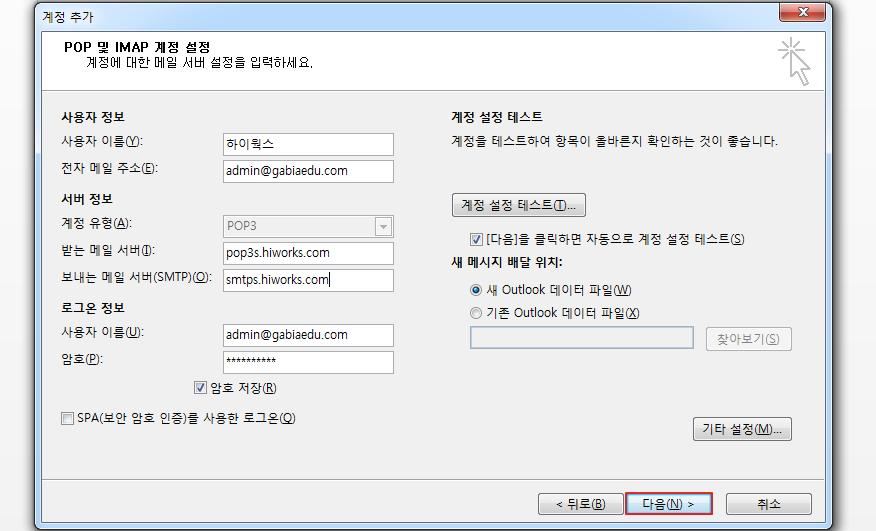Select 기존 Outlook 데이터 파일 radio option

click(476, 313)
